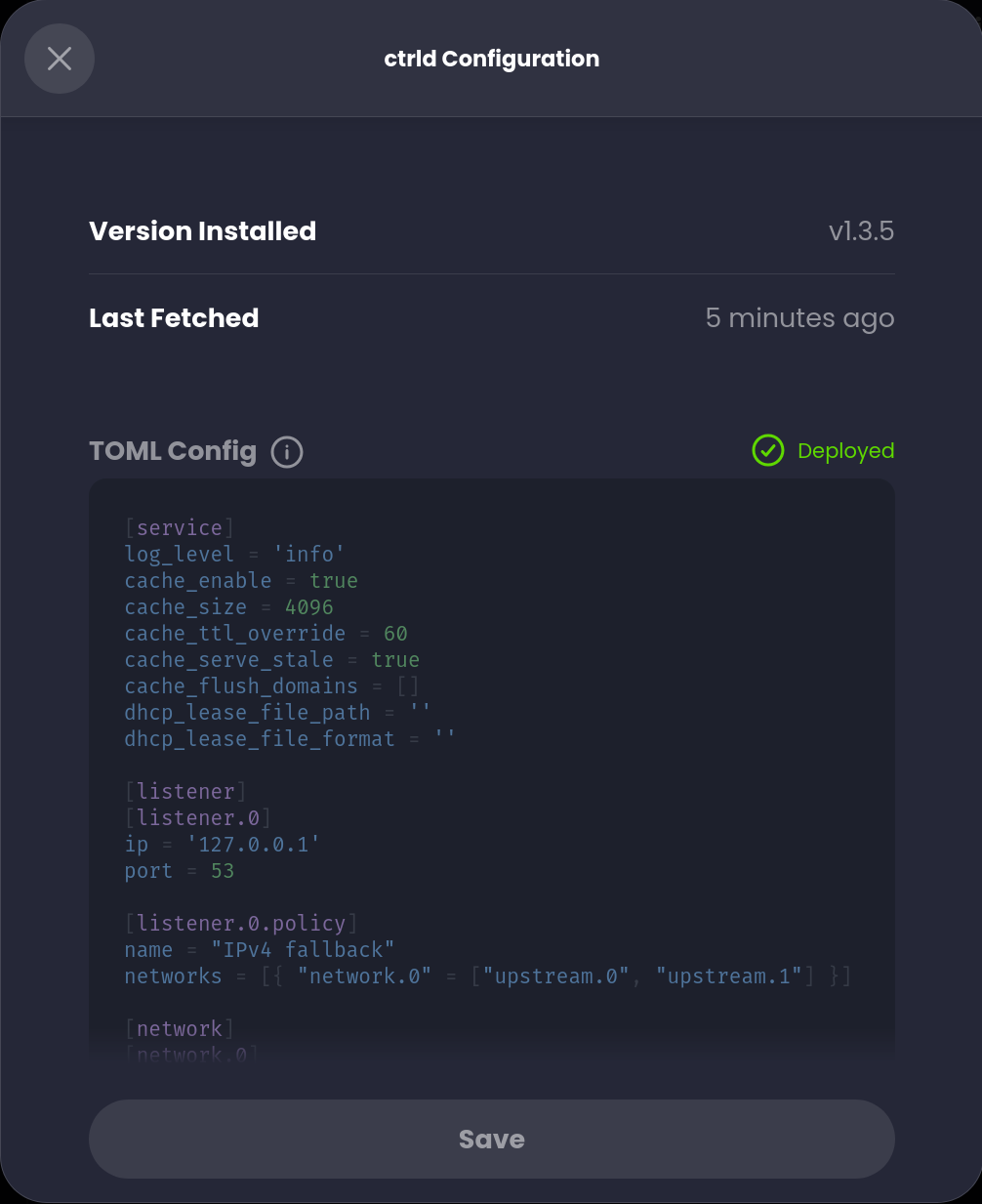Close the ctrld Configuration dialog
The height and width of the screenshot is (1204, 982).
tap(60, 59)
